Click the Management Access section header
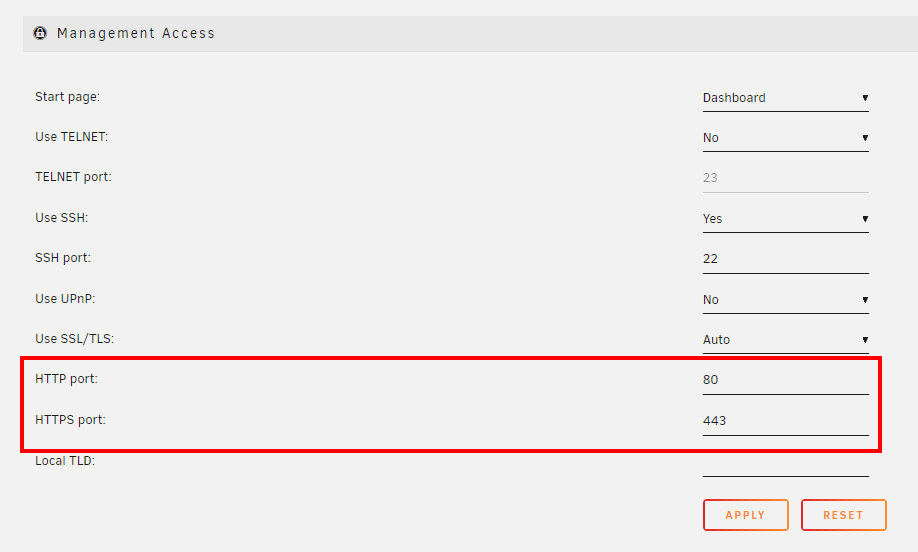This screenshot has width=918, height=552. (x=470, y=34)
